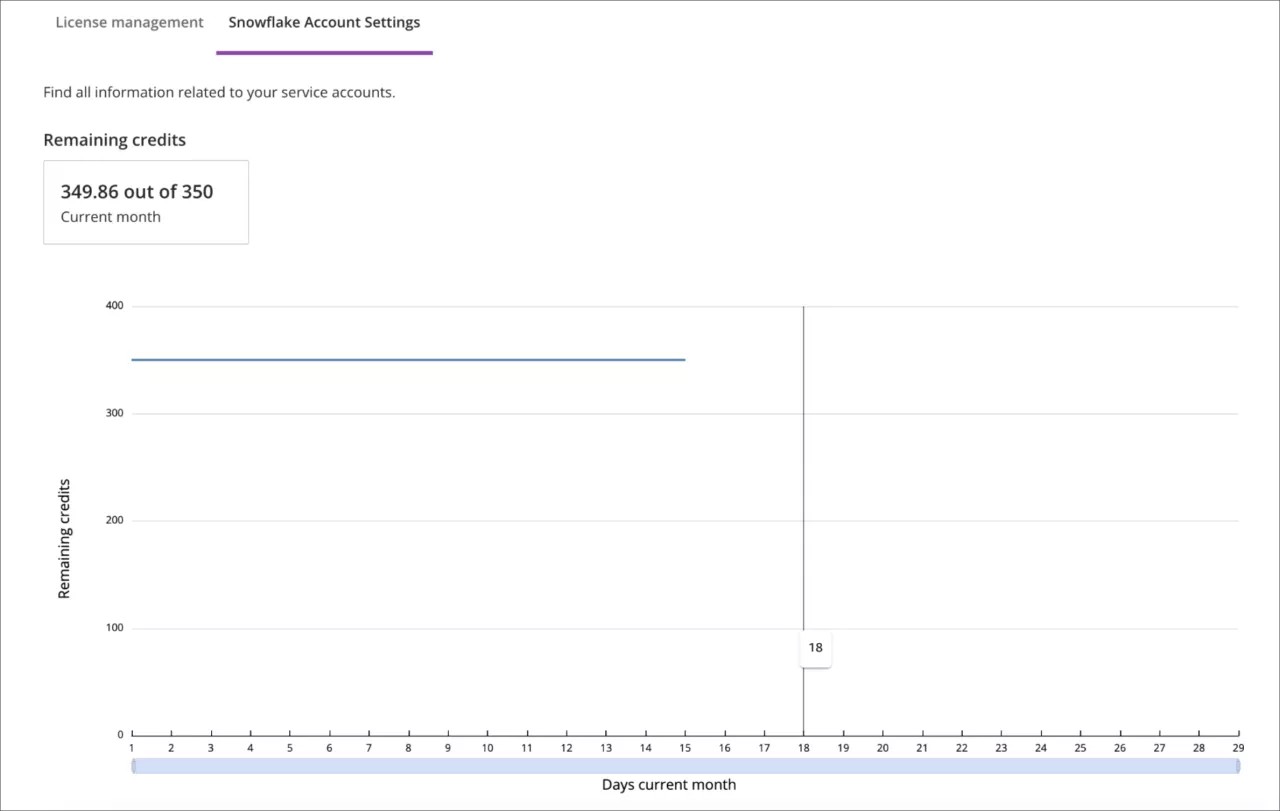Click the vertical crosshair line on the chart
The image size is (1280, 811).
pyautogui.click(x=804, y=450)
